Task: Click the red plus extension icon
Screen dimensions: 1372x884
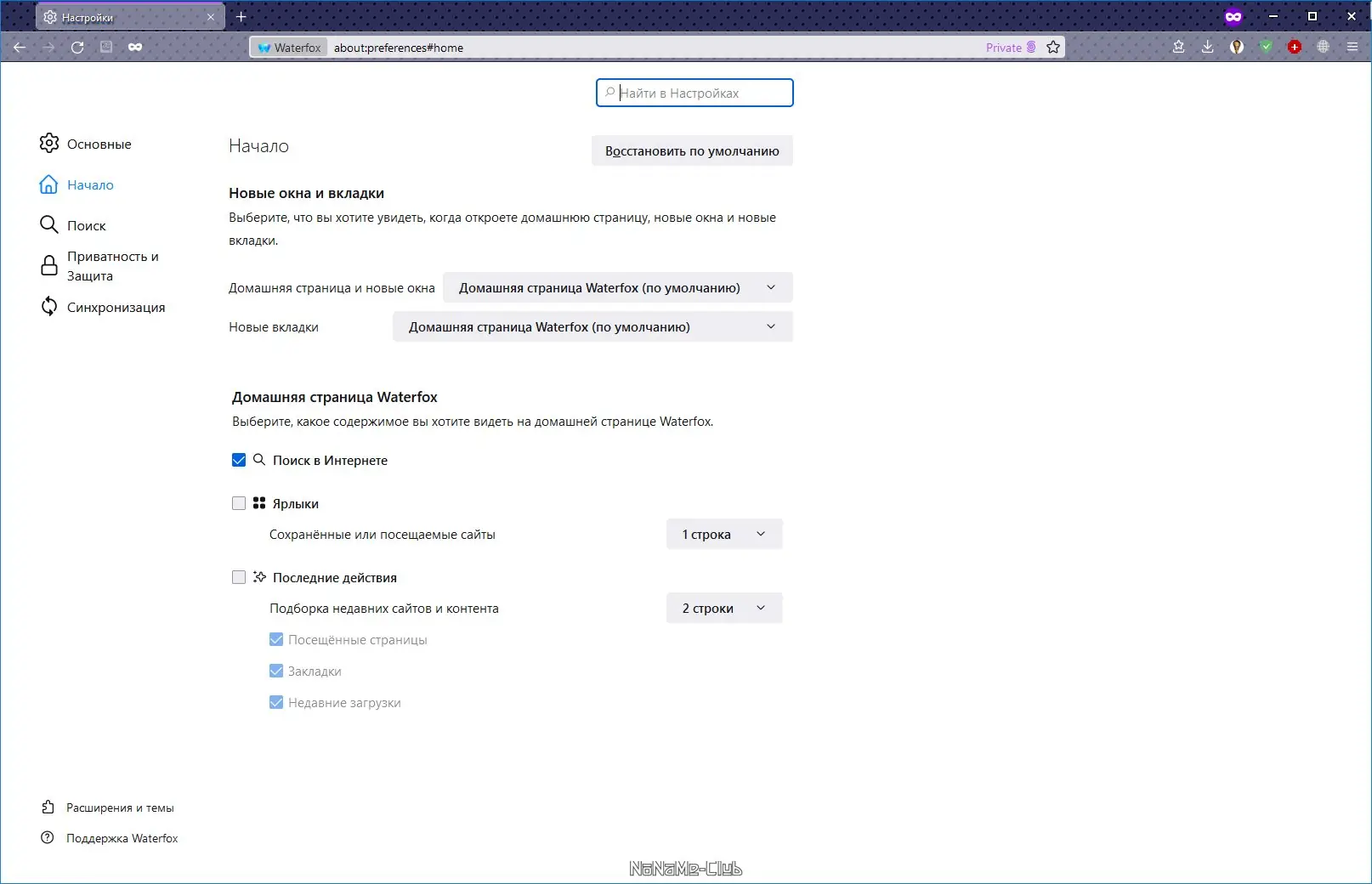Action: (x=1295, y=48)
